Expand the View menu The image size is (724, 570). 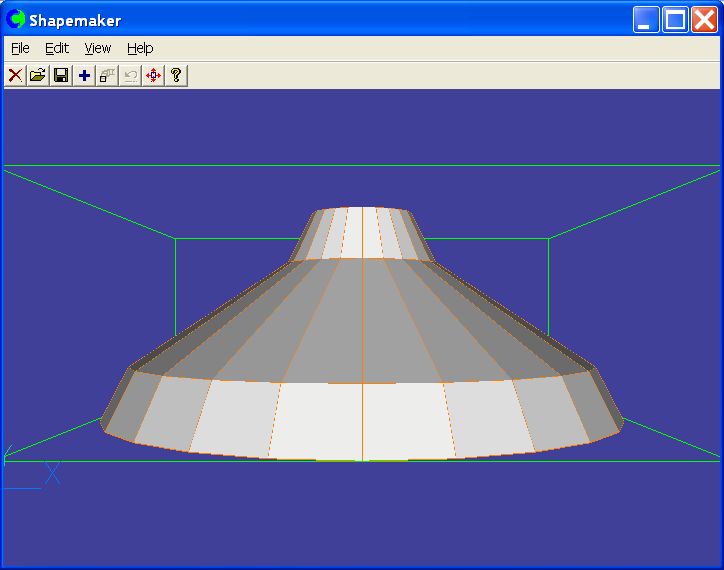98,48
